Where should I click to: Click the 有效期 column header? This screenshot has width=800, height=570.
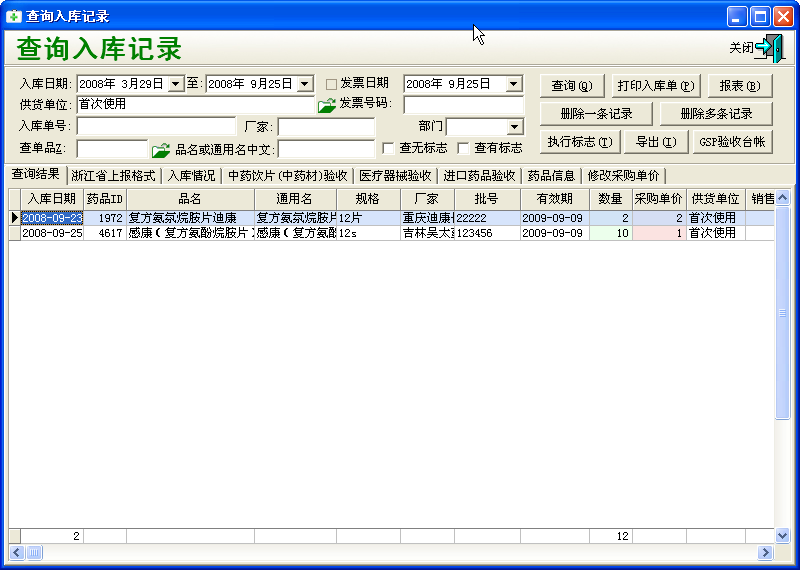(555, 199)
